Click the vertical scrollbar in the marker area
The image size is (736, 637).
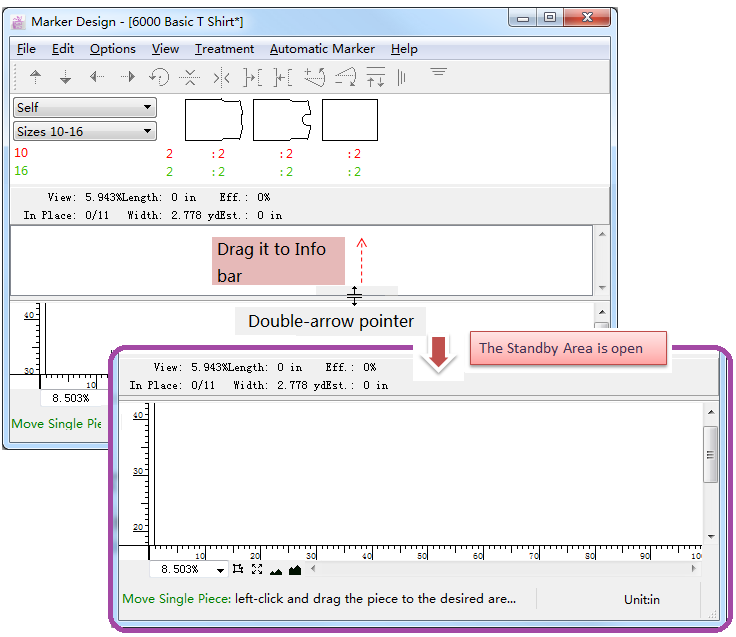pos(710,455)
